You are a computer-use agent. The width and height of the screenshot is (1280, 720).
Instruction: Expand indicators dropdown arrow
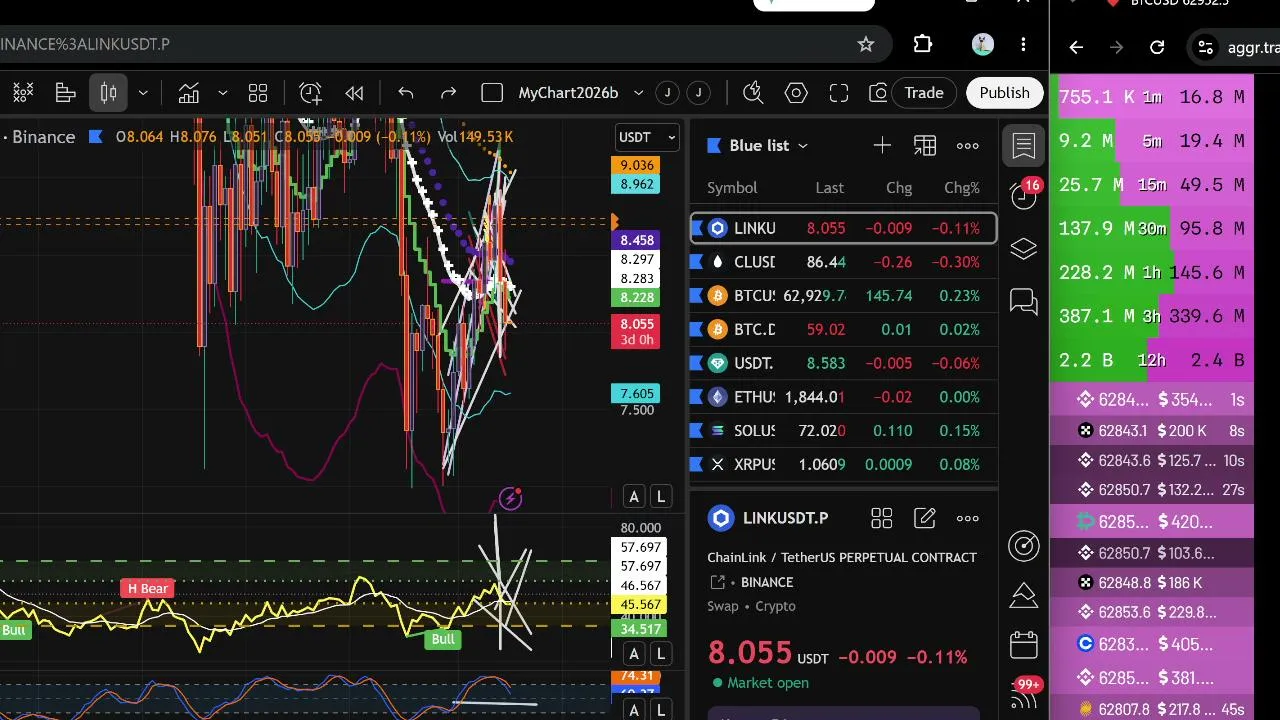[x=222, y=93]
